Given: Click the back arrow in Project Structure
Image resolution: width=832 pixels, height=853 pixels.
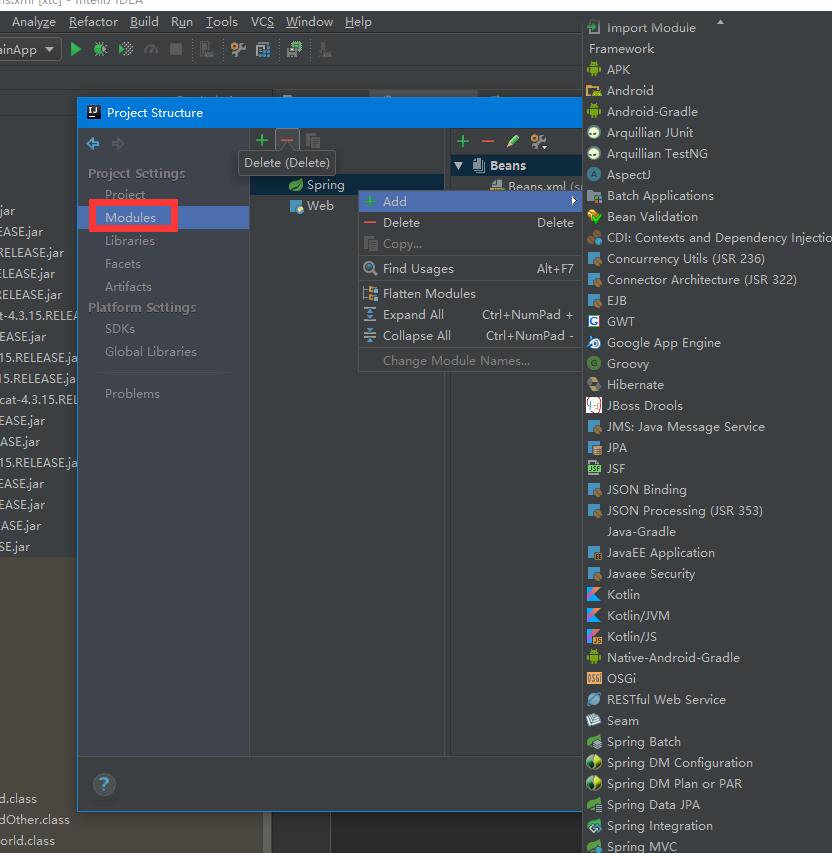Looking at the screenshot, I should point(93,143).
